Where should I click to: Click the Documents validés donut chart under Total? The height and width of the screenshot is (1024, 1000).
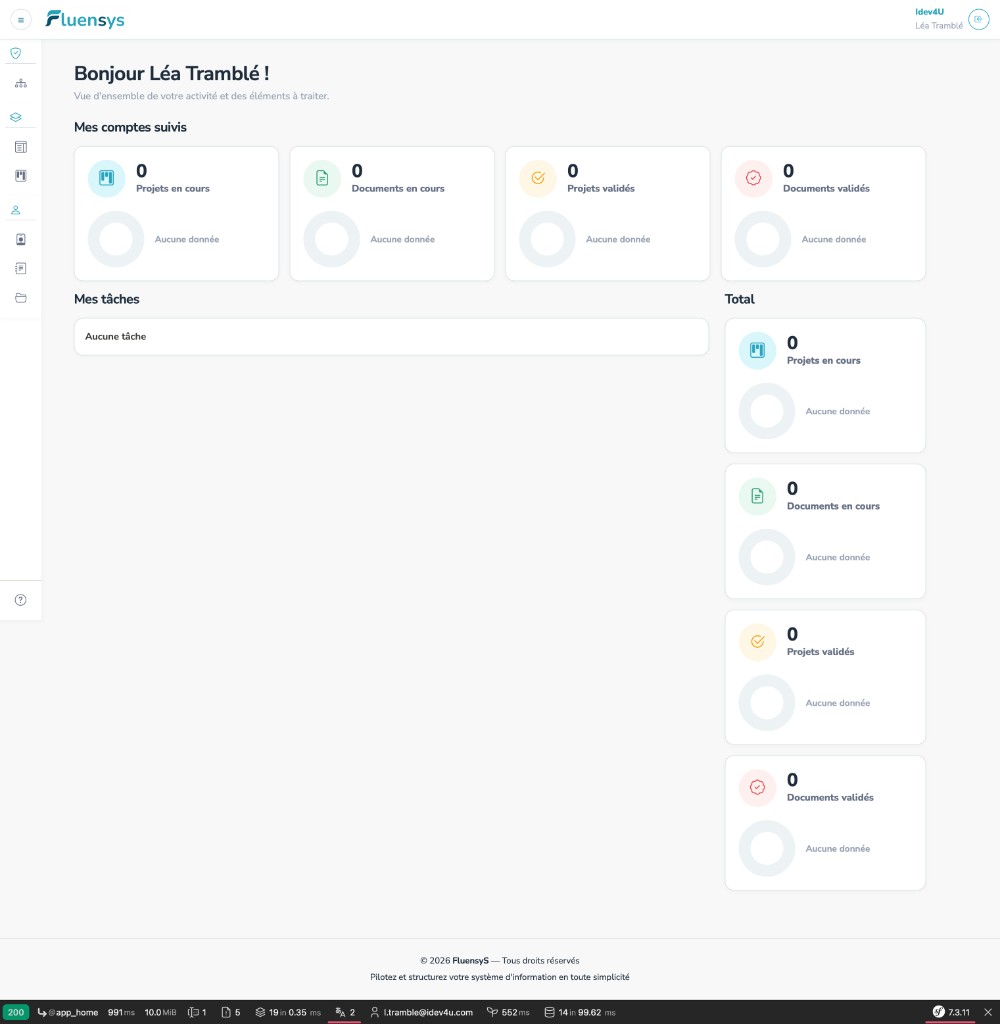tap(767, 848)
